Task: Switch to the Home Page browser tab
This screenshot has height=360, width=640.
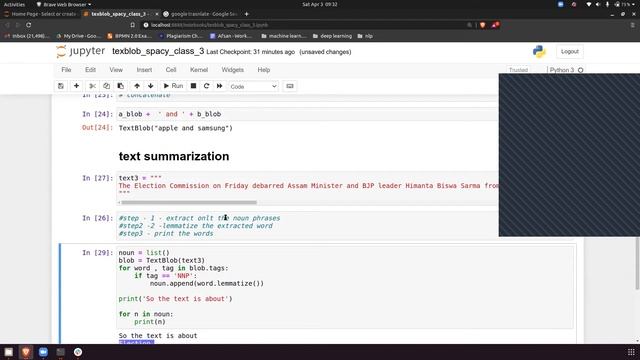Action: tap(40, 14)
